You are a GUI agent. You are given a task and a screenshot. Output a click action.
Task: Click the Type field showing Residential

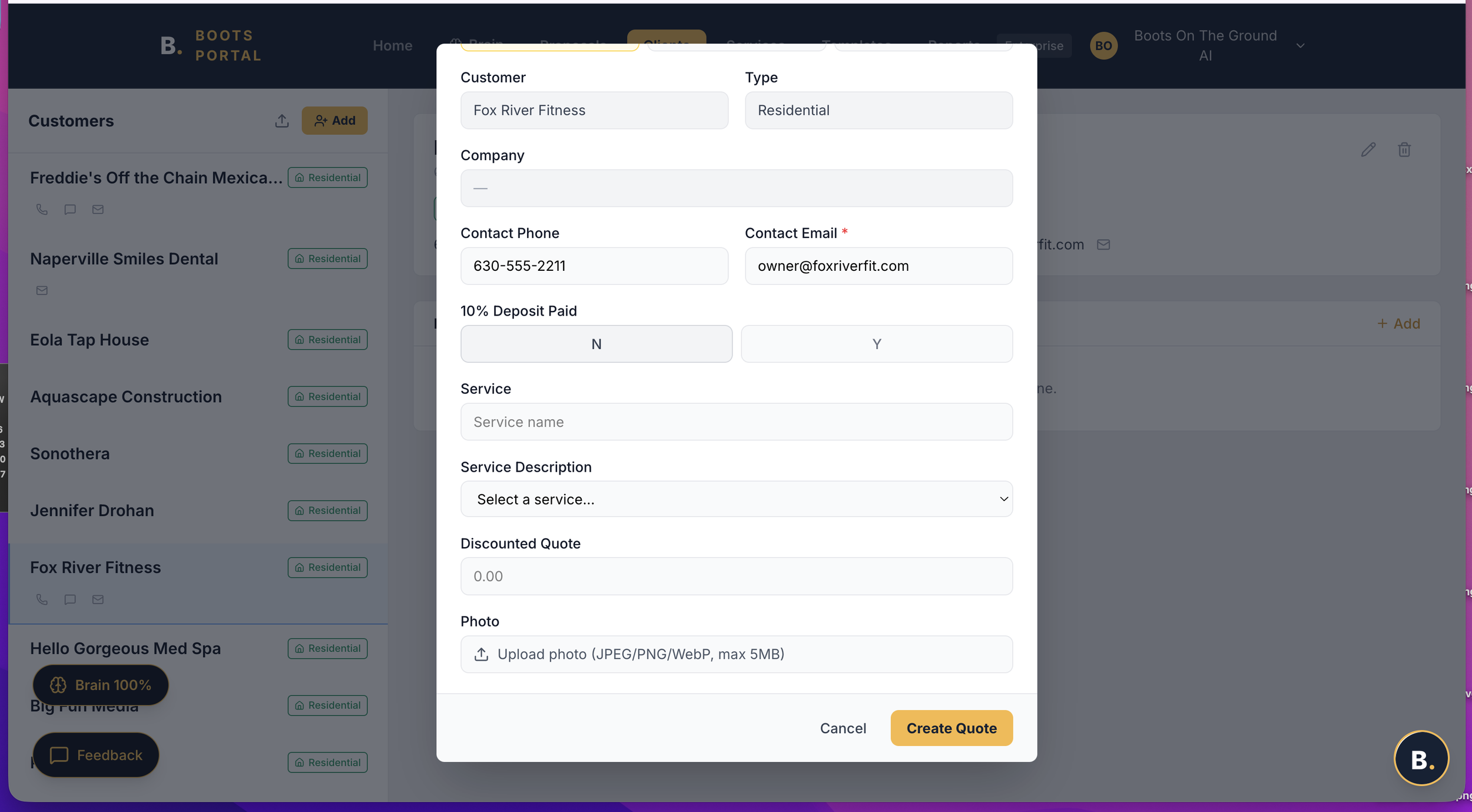click(x=878, y=110)
